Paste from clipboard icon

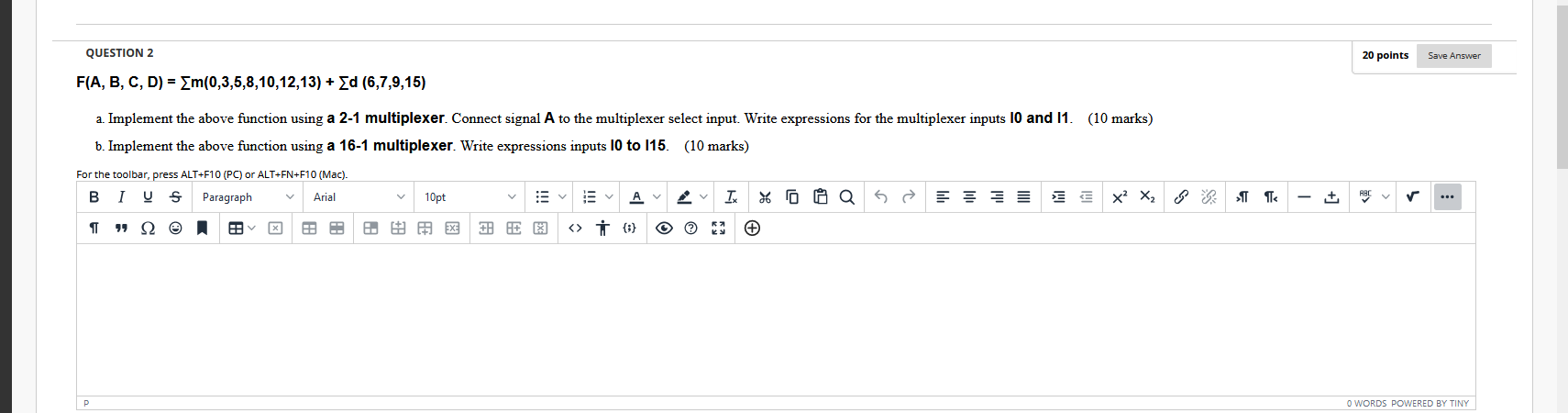point(820,196)
